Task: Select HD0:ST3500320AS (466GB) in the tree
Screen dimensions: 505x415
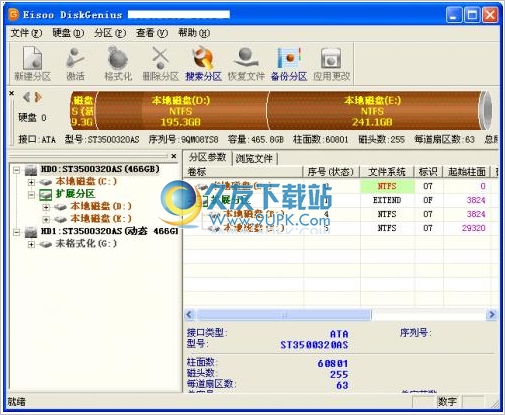Action: click(x=100, y=169)
